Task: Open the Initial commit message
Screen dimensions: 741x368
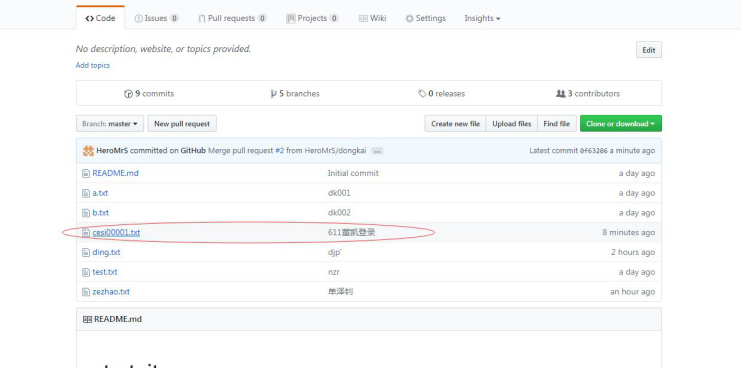Action: tap(353, 173)
